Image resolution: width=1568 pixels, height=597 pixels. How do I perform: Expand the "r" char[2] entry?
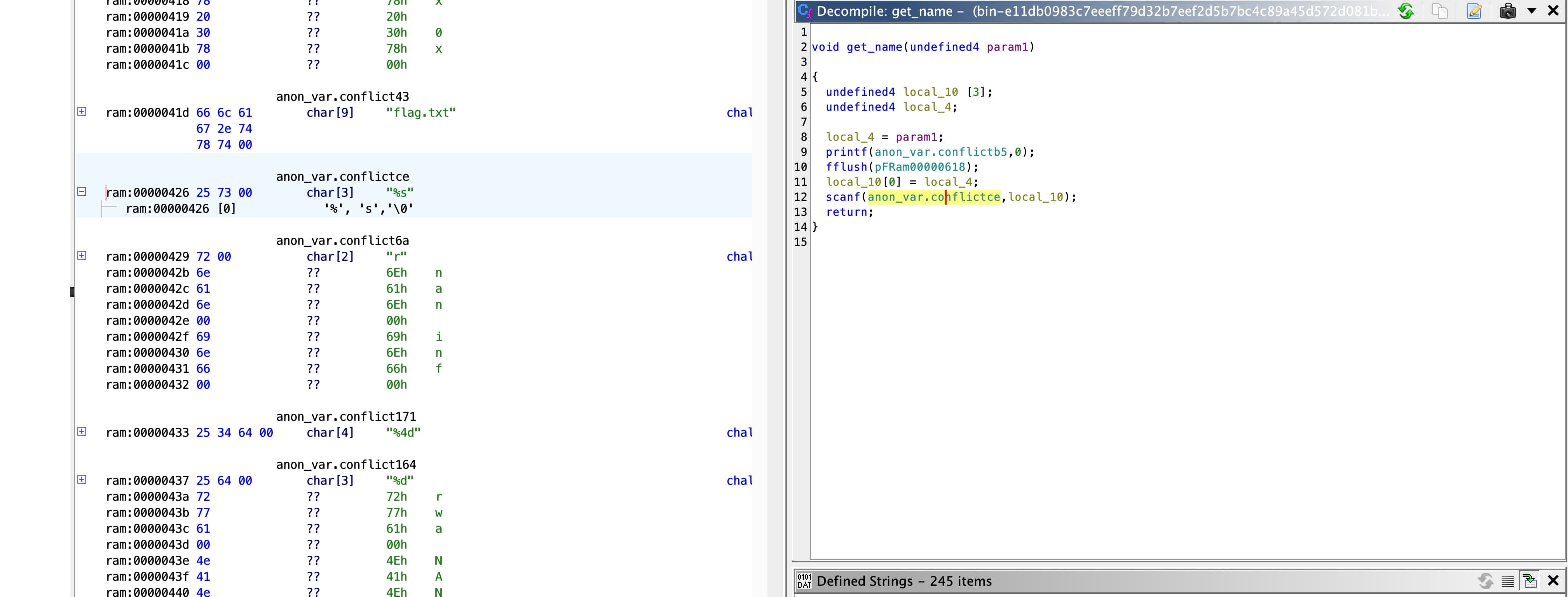pos(82,256)
